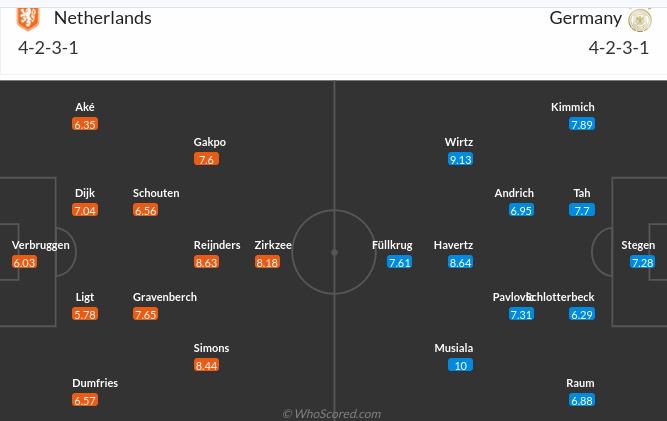
Task: Select Dumfries on the Netherlands side
Action: [95, 383]
